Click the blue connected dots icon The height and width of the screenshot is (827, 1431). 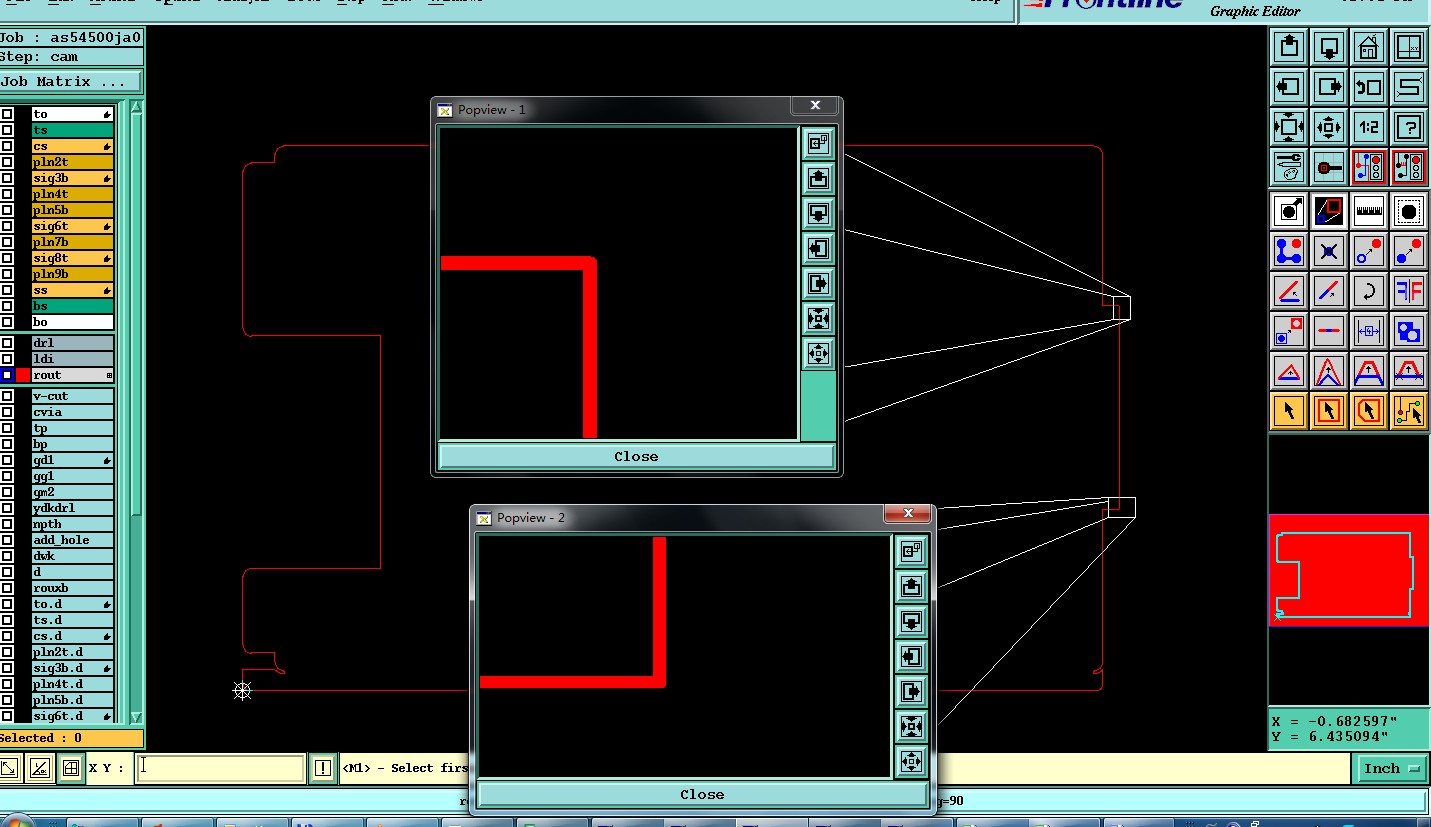point(1289,251)
